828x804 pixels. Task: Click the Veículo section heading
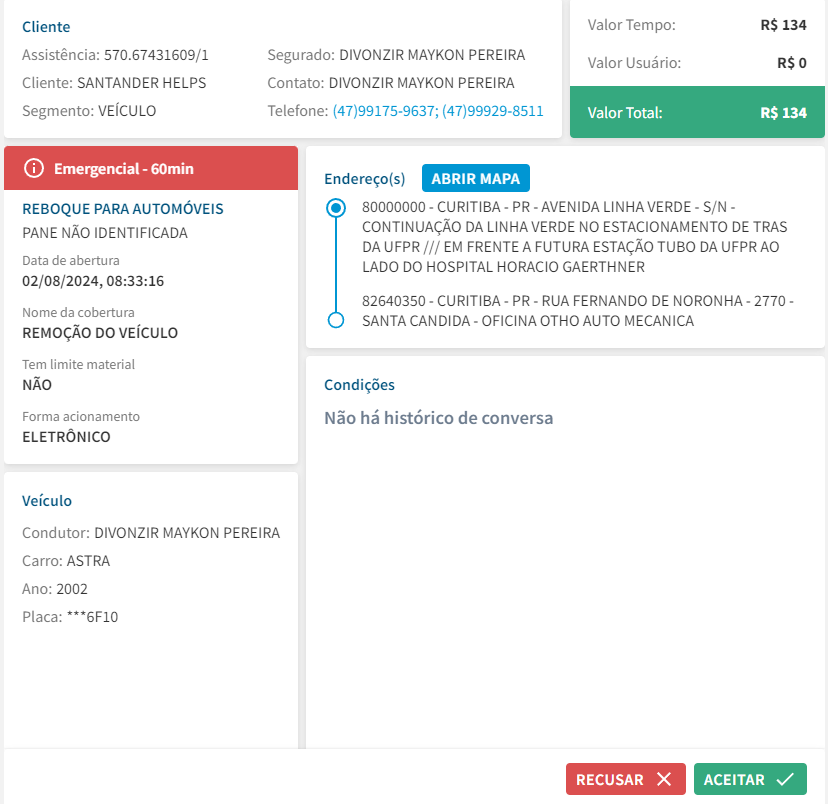coord(47,501)
